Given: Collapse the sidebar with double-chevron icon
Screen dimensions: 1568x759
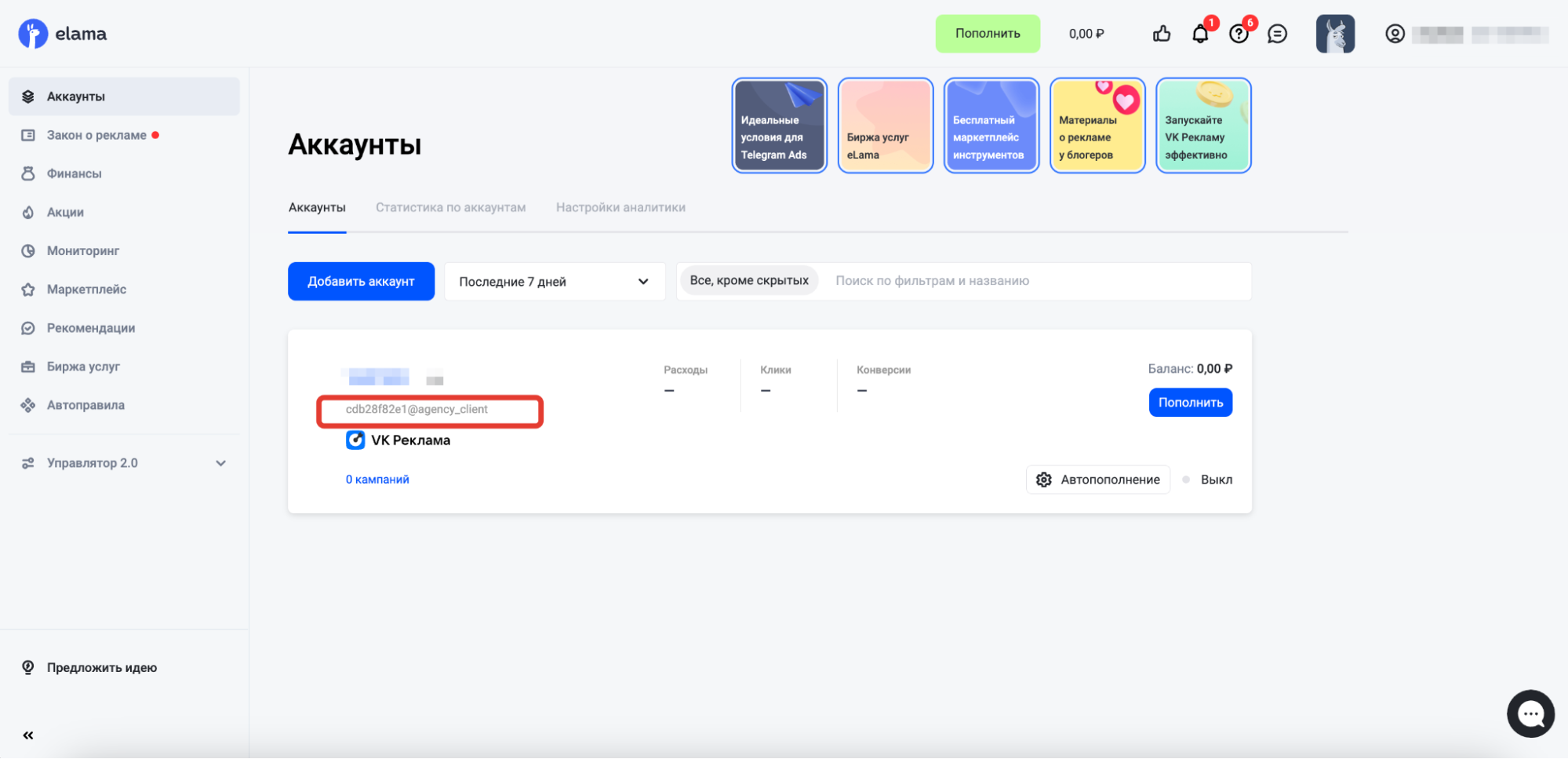Looking at the screenshot, I should 28,735.
